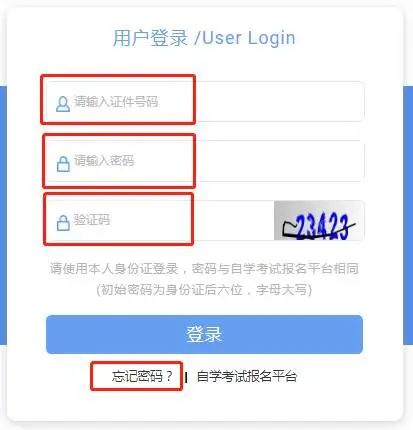This screenshot has width=413, height=430.
Task: Click the blue background strip on the right
Action: click(x=408, y=215)
